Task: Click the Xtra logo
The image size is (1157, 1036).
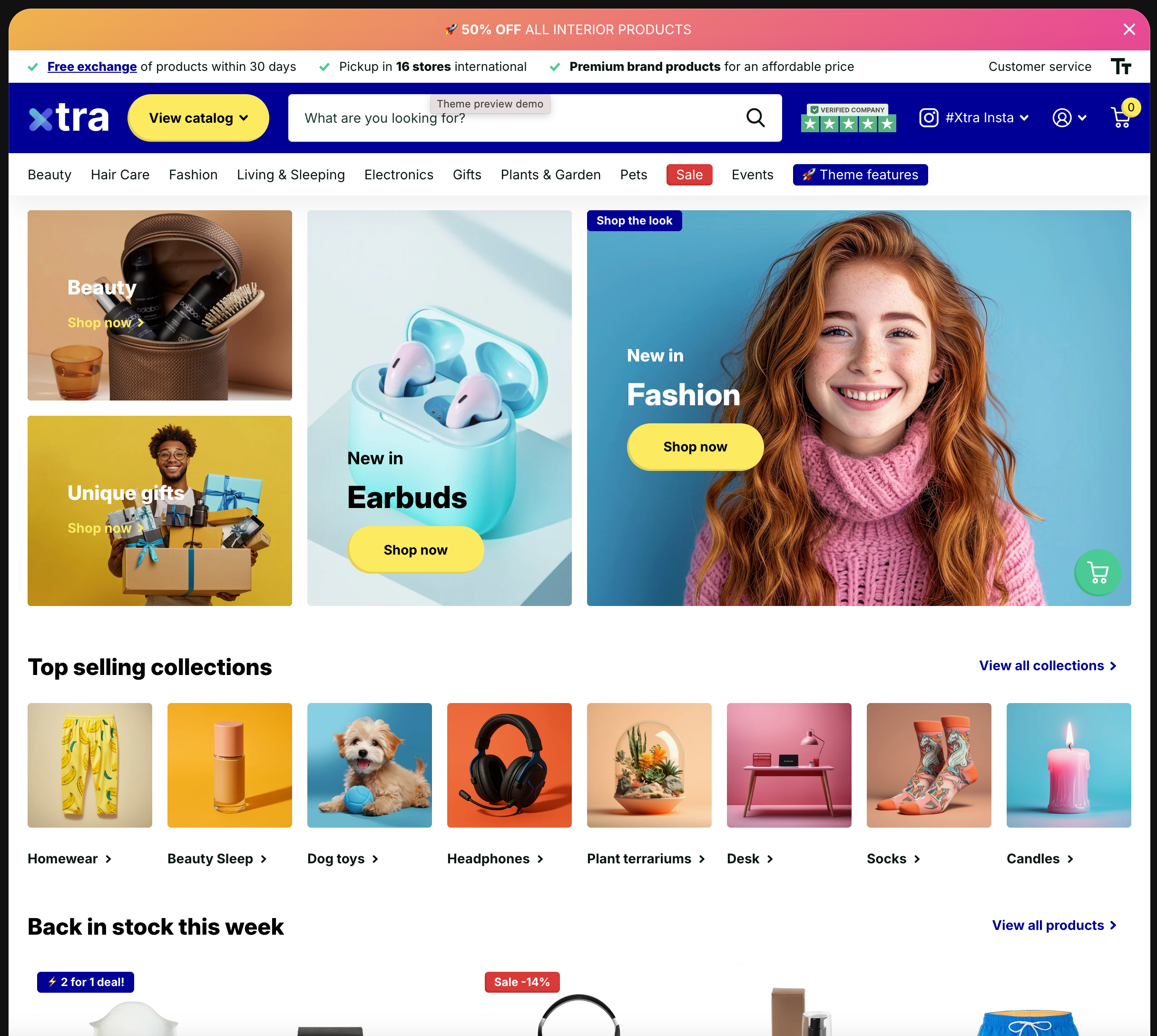Action: click(69, 118)
